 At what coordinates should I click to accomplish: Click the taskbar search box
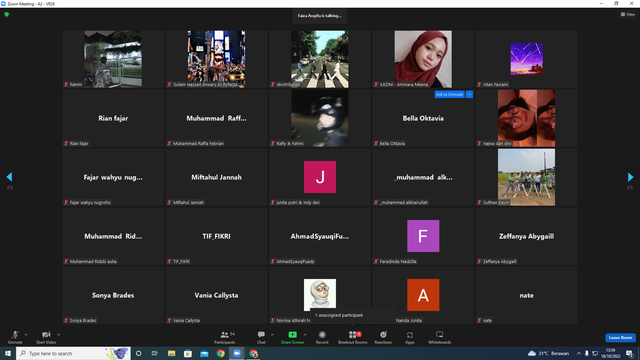73,353
